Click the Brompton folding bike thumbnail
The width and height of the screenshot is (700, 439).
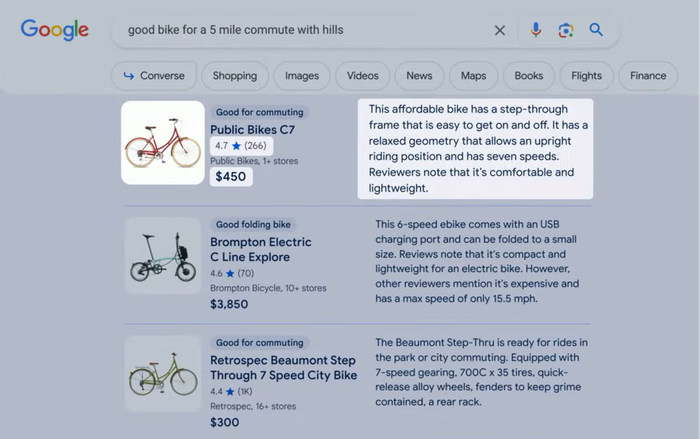[163, 255]
